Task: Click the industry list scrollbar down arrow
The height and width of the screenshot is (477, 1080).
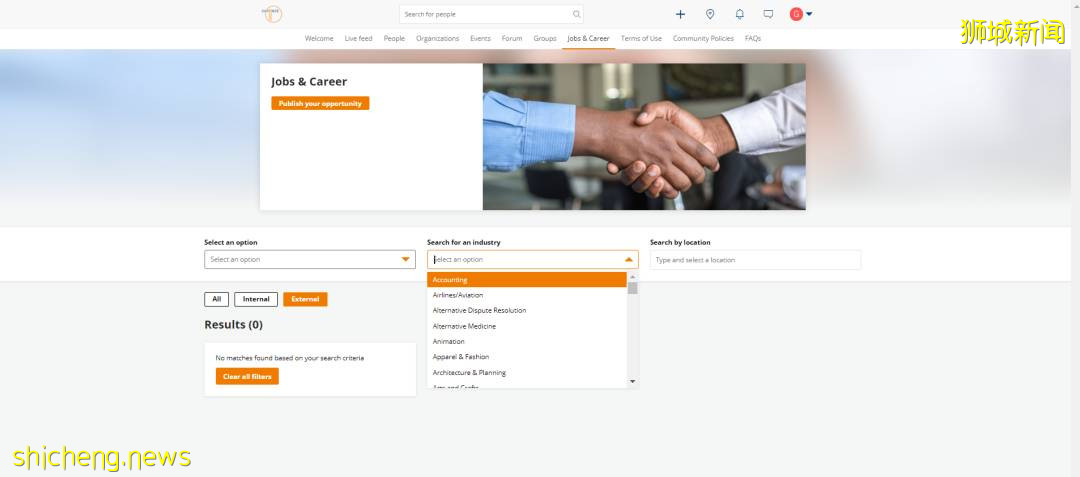Action: point(632,381)
